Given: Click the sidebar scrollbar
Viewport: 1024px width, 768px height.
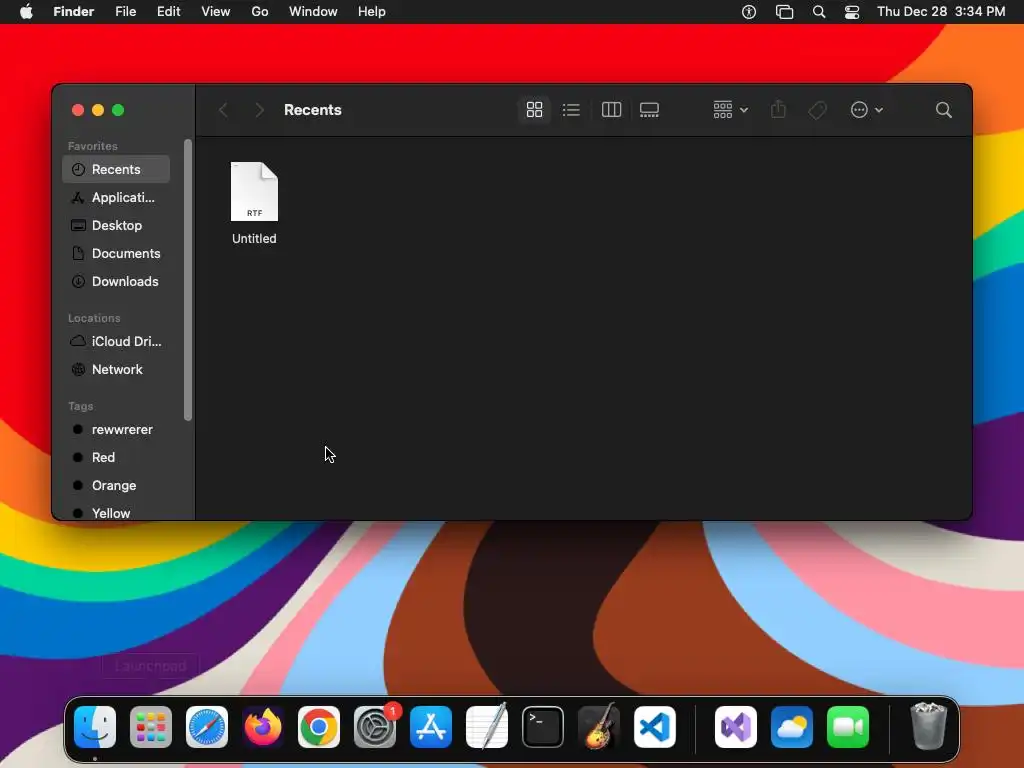Looking at the screenshot, I should (x=188, y=280).
